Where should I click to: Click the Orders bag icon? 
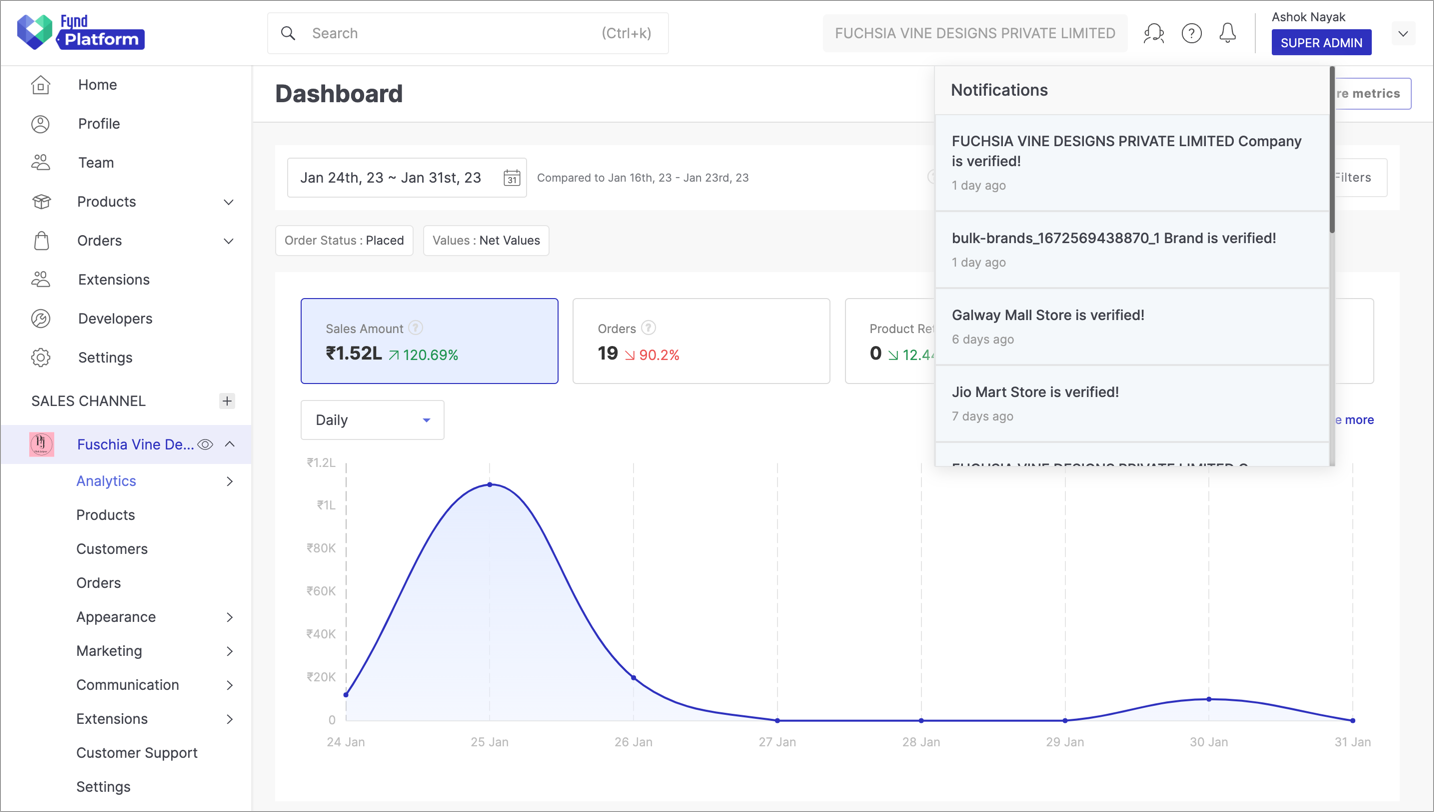[x=41, y=241]
